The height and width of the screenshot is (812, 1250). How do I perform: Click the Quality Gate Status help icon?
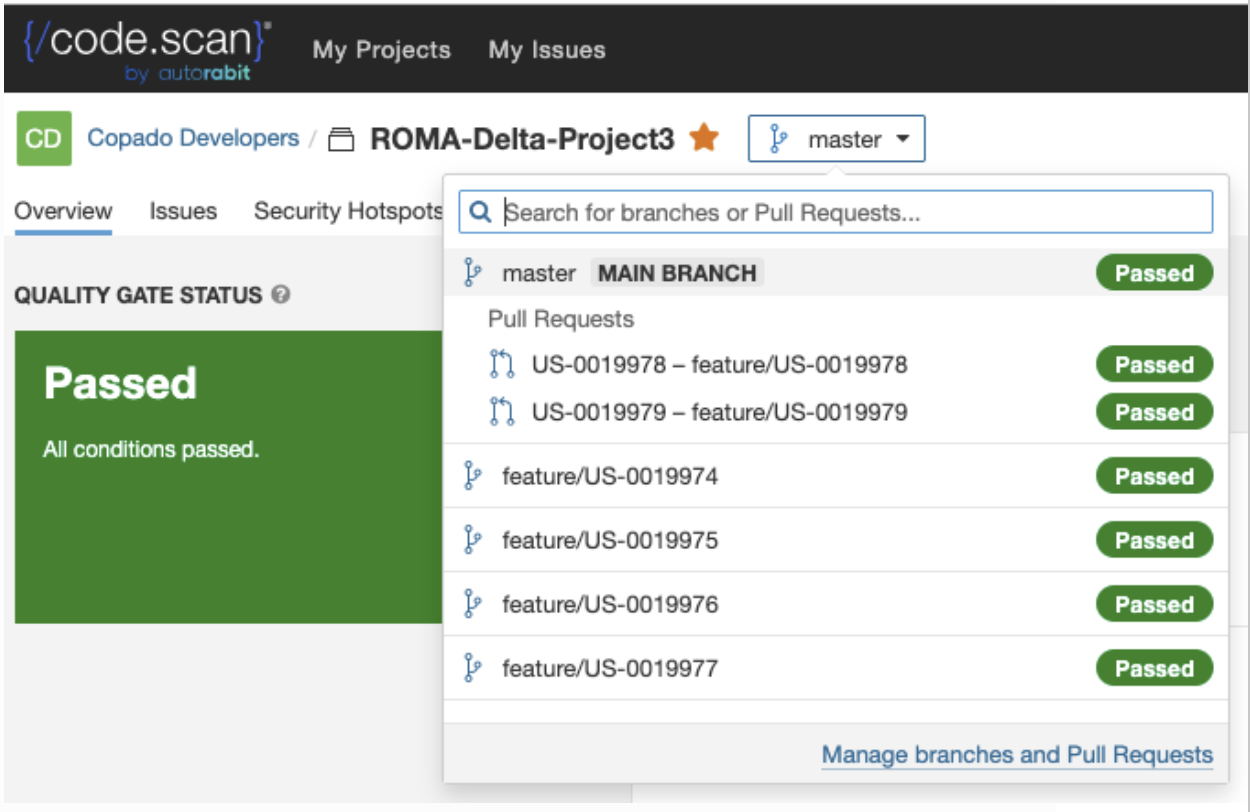(281, 295)
